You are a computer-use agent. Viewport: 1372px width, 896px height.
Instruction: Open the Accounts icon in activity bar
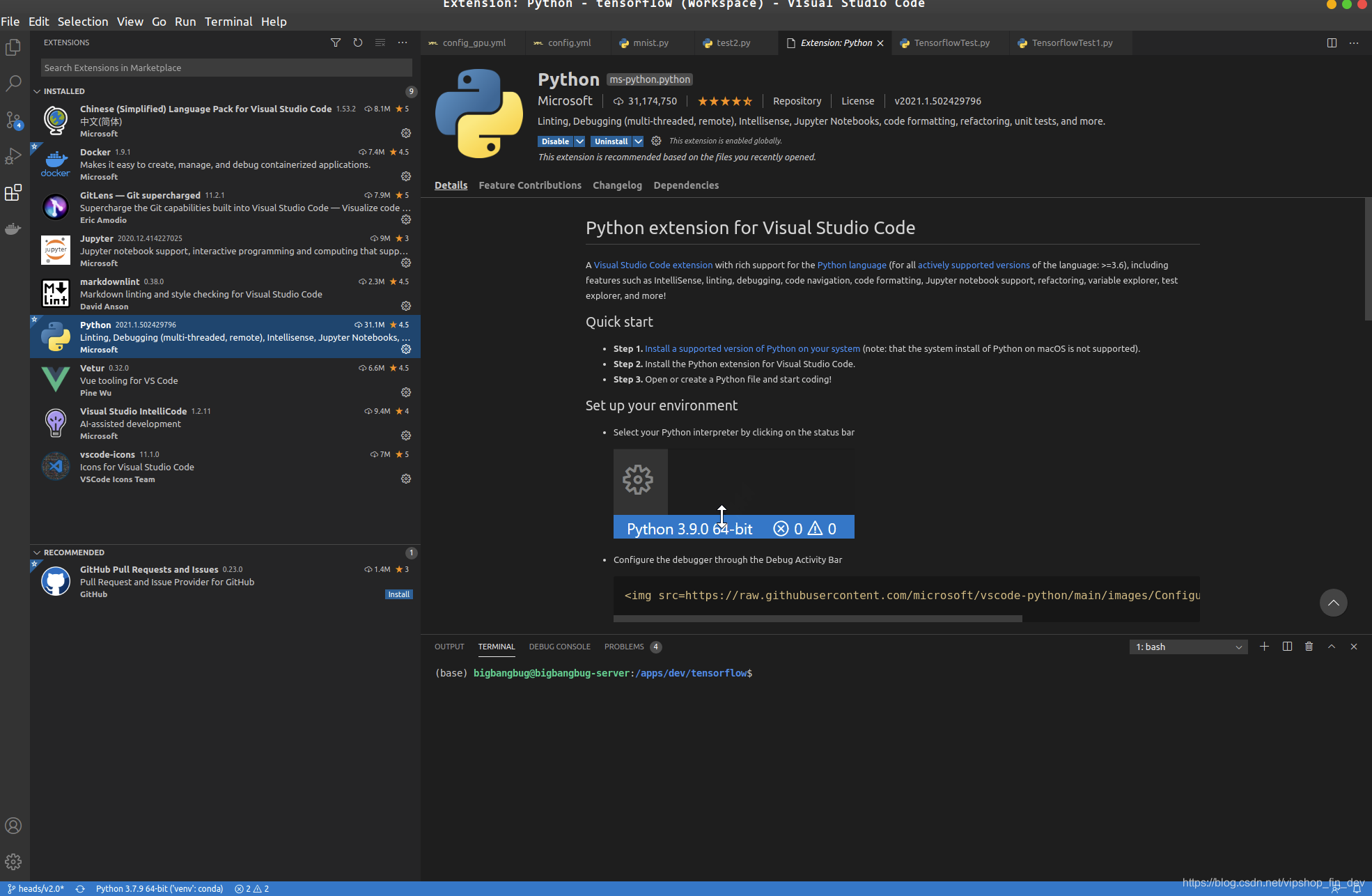[13, 826]
